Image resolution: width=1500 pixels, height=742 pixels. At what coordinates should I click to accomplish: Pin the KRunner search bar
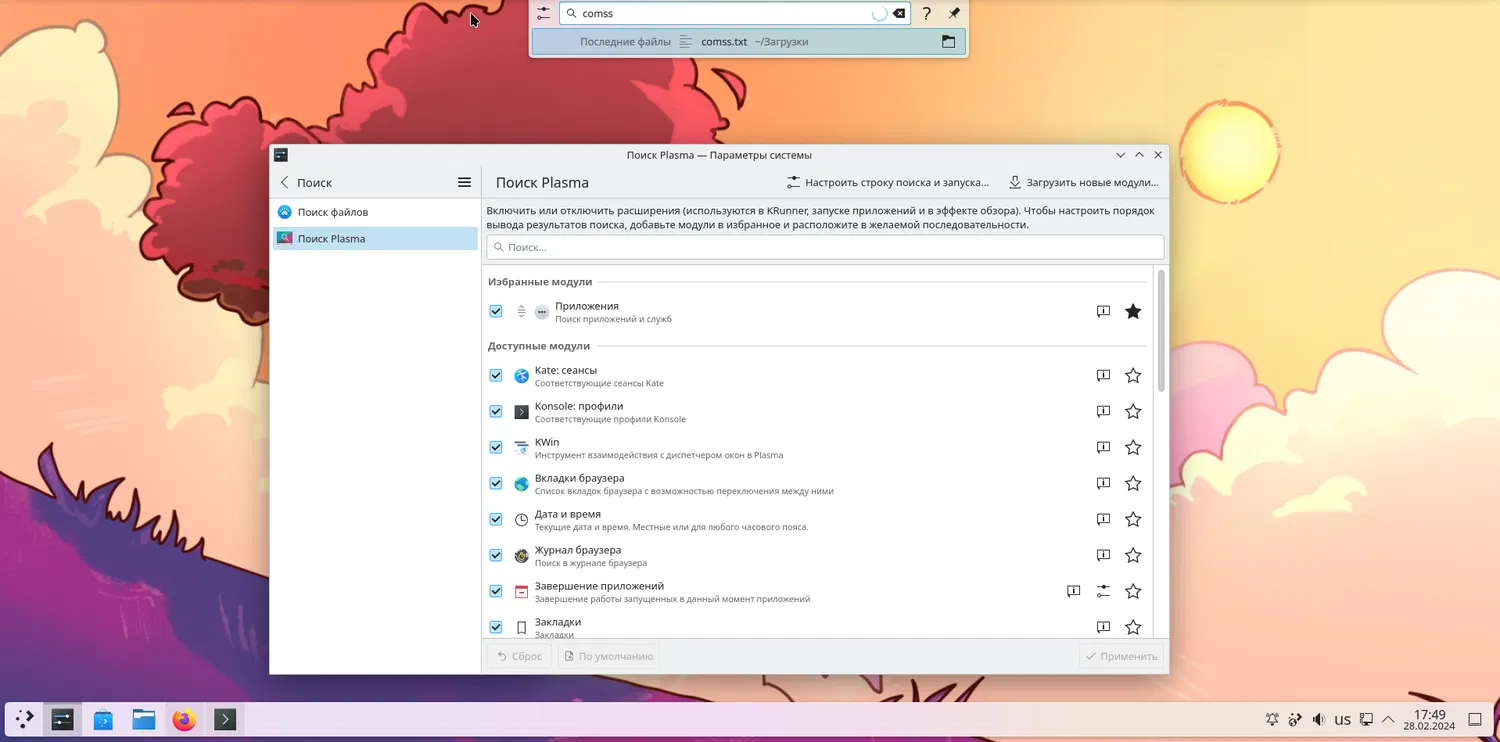pyautogui.click(x=954, y=14)
